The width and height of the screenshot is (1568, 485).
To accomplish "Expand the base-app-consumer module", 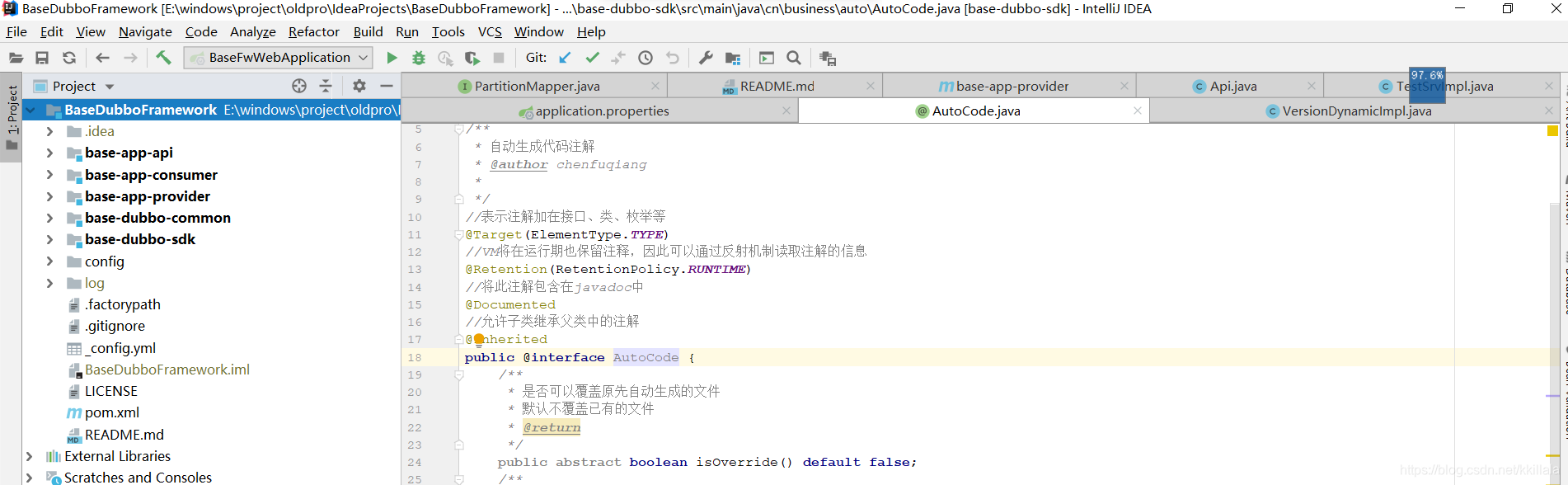I will point(49,175).
